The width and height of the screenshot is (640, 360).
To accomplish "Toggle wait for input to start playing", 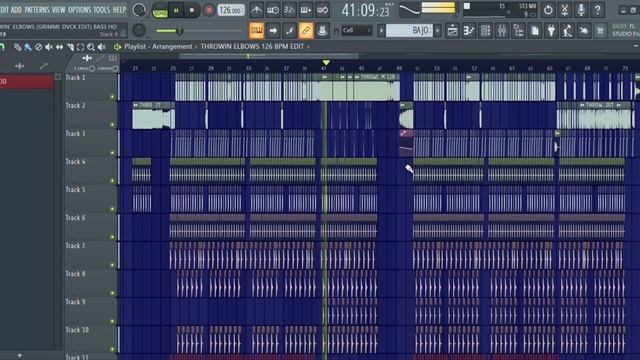I will pos(273,10).
